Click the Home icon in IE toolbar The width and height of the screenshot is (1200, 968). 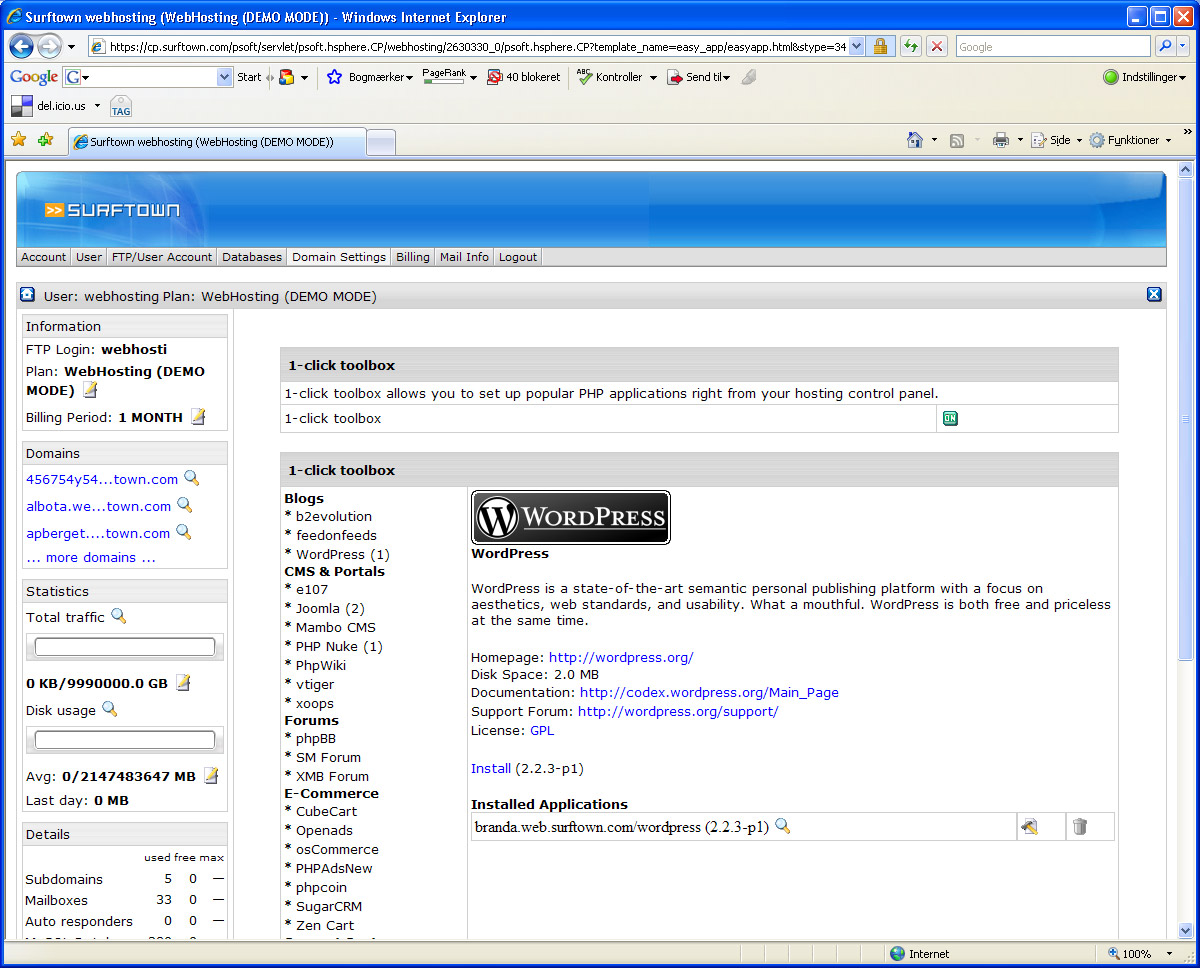coord(914,140)
